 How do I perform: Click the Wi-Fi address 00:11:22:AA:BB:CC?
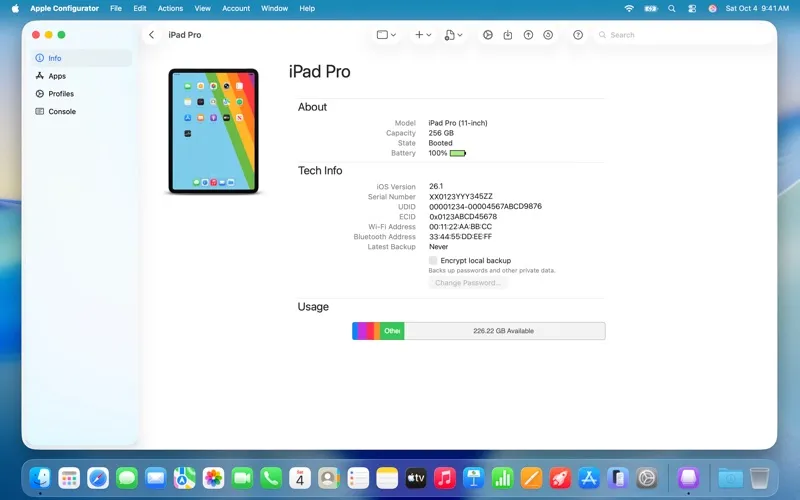click(460, 227)
